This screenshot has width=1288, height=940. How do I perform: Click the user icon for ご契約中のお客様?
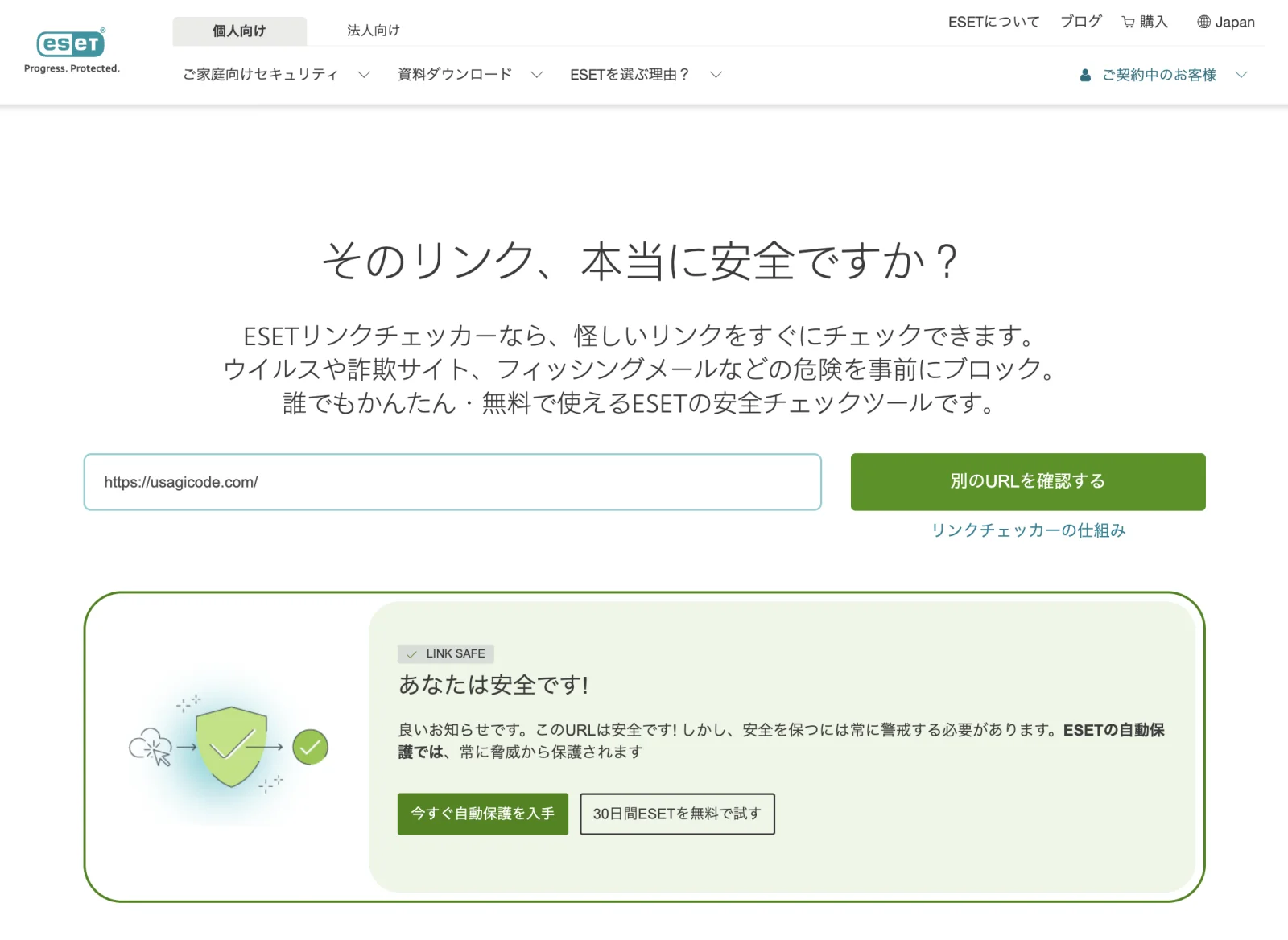point(1085,75)
